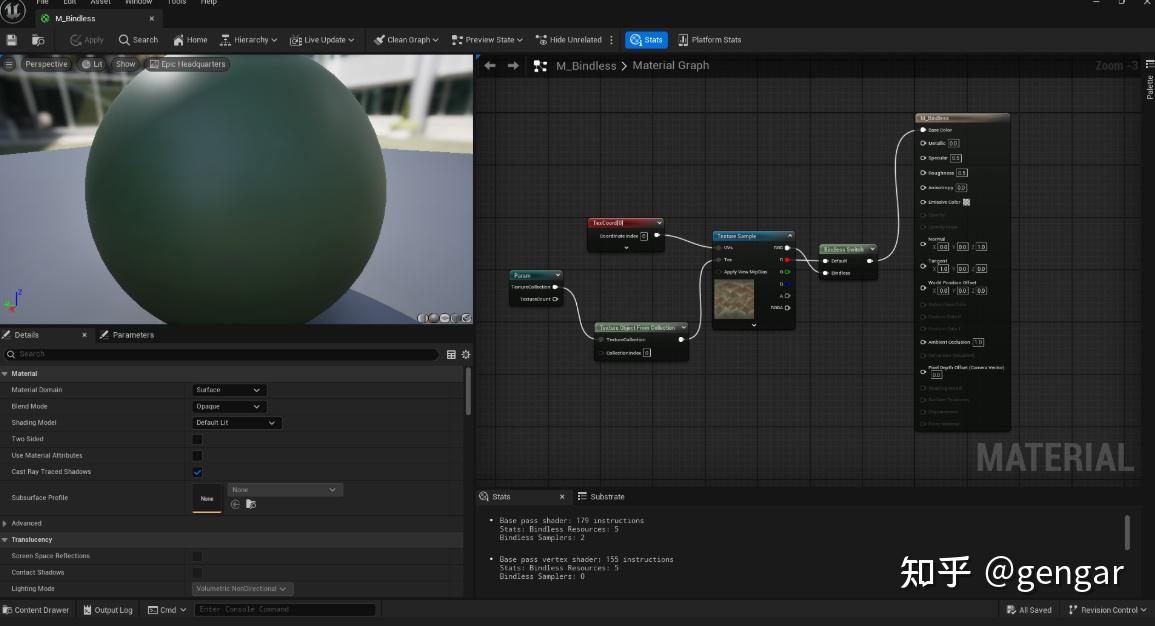Click the Param TextureCount output pin

click(x=555, y=299)
